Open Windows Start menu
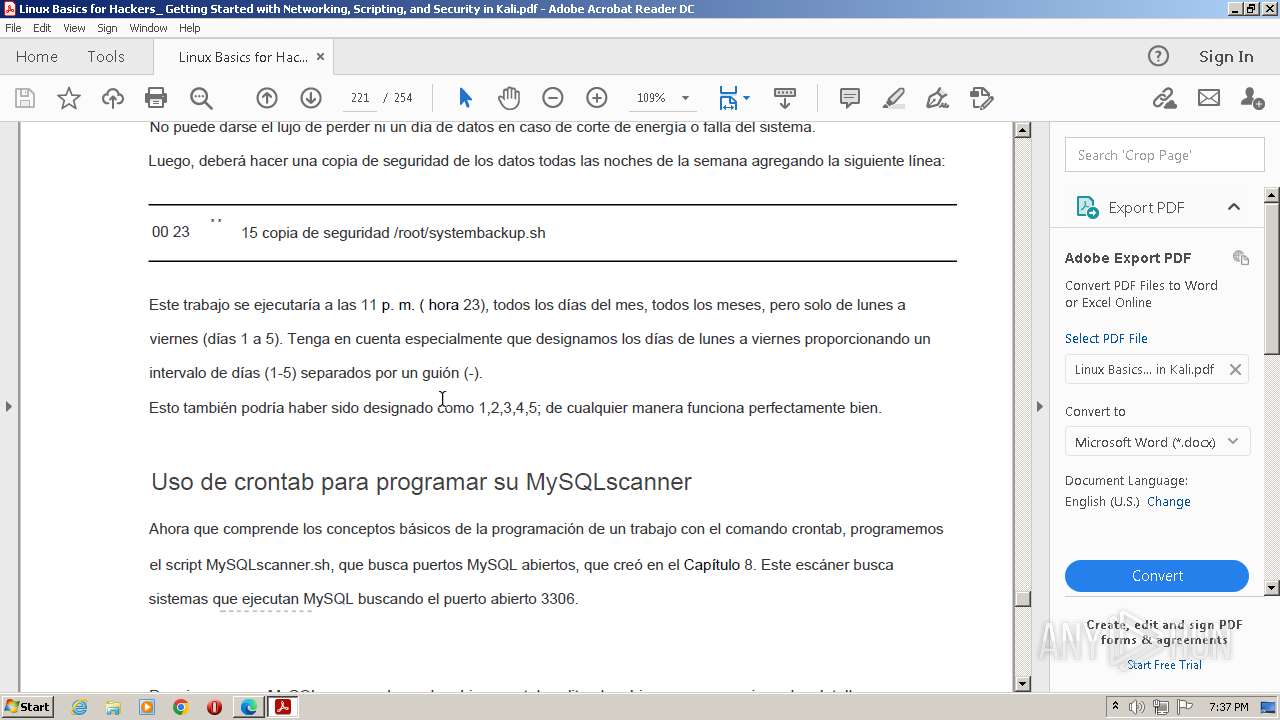Image resolution: width=1280 pixels, height=720 pixels. click(27, 707)
